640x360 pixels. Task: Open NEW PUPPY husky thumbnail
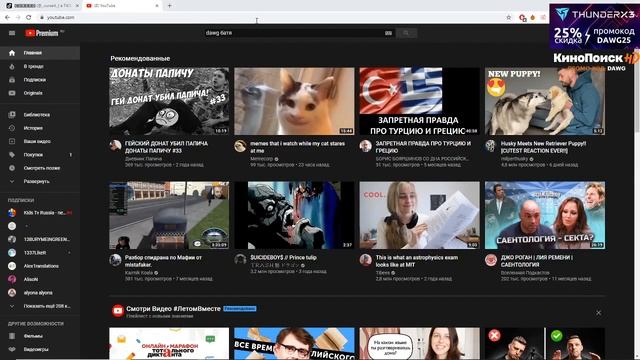545,101
